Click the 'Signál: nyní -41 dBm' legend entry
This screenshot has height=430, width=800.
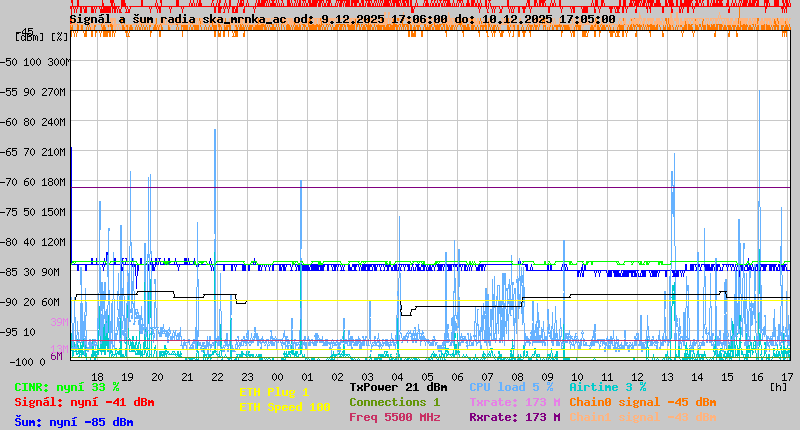[x=84, y=402]
